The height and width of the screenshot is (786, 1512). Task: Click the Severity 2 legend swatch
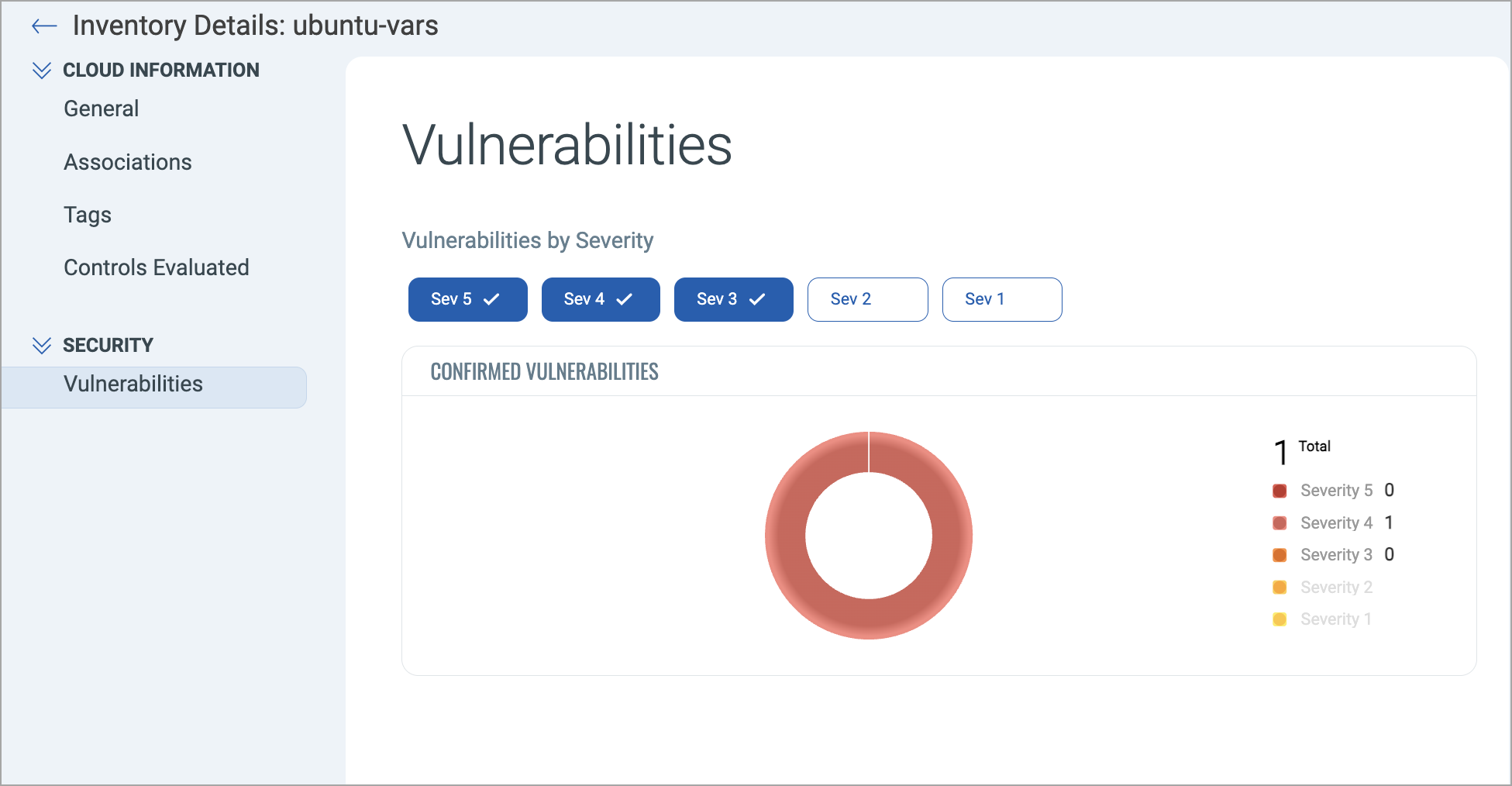(1280, 588)
